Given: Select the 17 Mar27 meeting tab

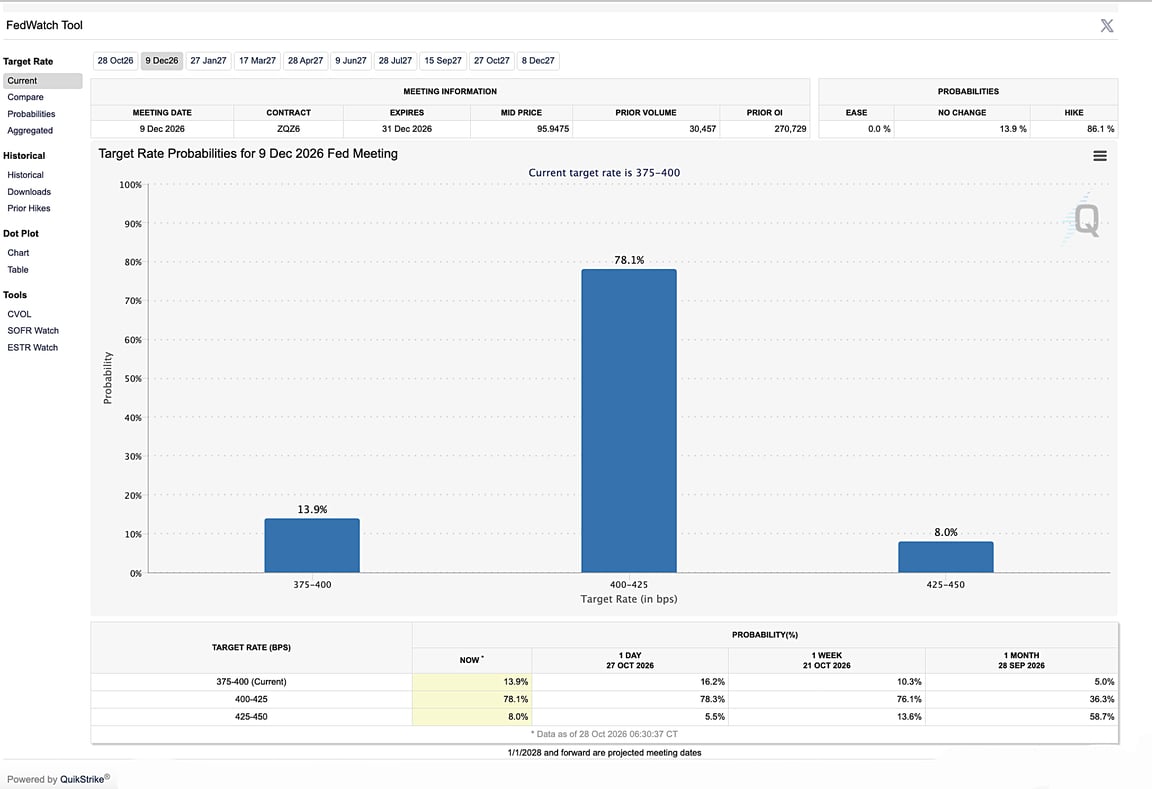Looking at the screenshot, I should [257, 61].
